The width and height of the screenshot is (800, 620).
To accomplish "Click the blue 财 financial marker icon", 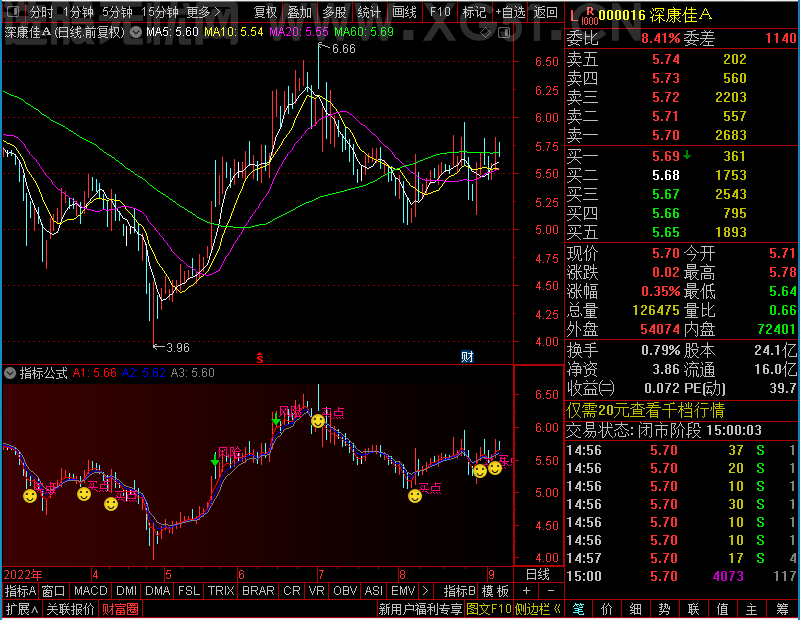I will (467, 357).
